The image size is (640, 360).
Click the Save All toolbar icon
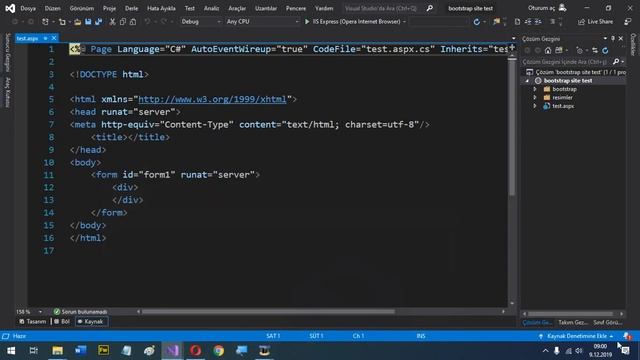coord(98,22)
